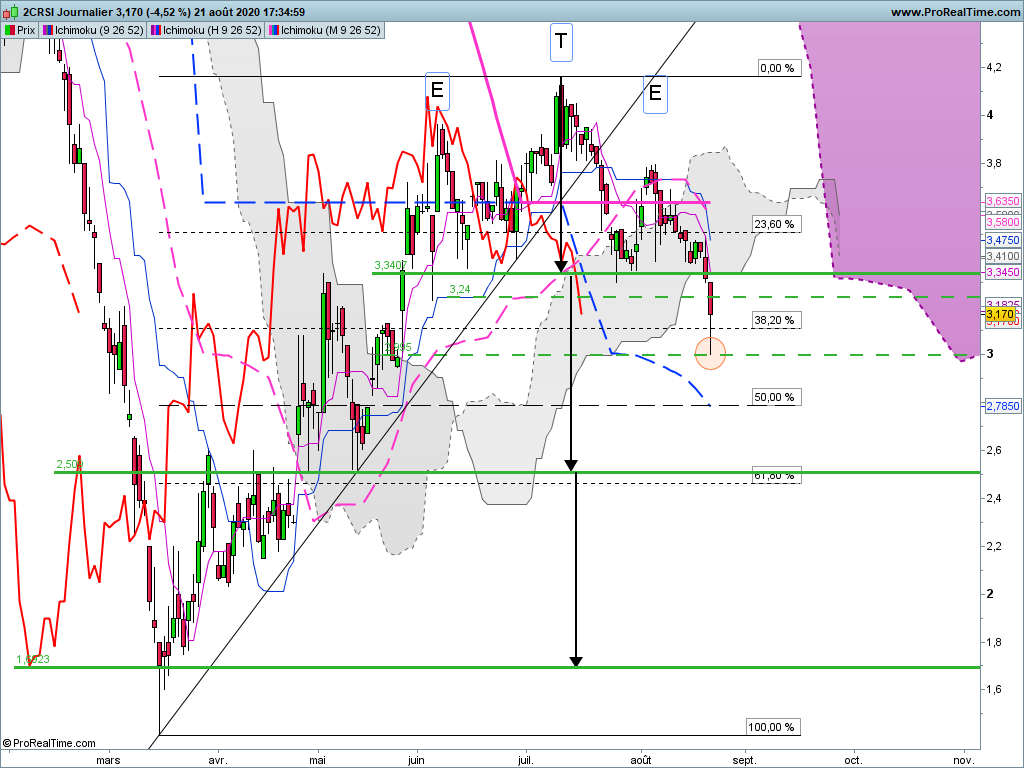Screen dimensions: 1024x768
Task: Click the avr. label on the time axis
Action: pyautogui.click(x=217, y=760)
